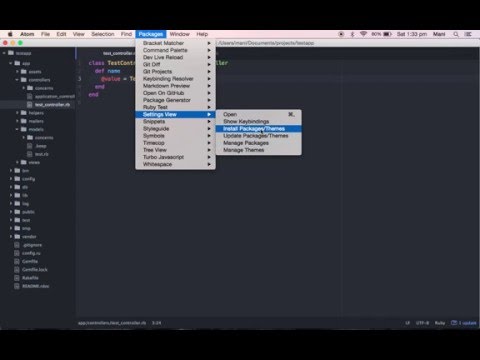
Task: Open the Tree View submenu
Action: tap(175, 150)
